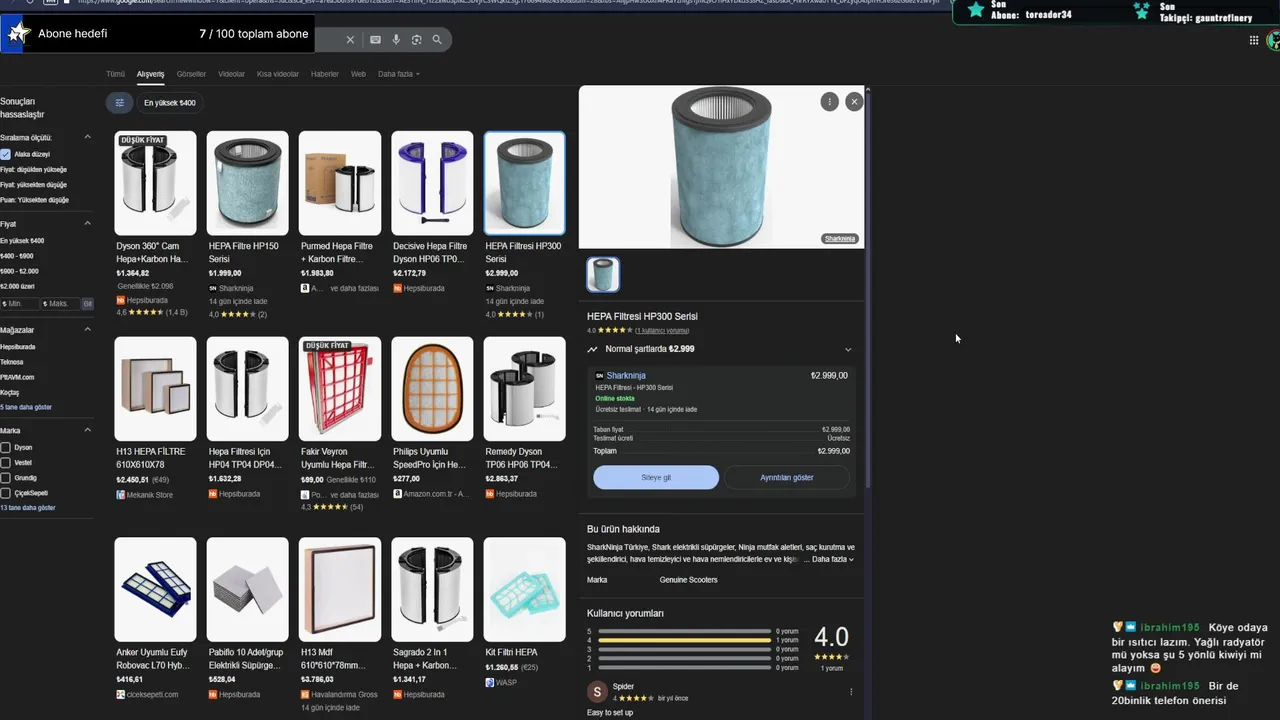The height and width of the screenshot is (720, 1280).
Task: Open the filters icon beside En yüksek ₺400
Action: 119,102
